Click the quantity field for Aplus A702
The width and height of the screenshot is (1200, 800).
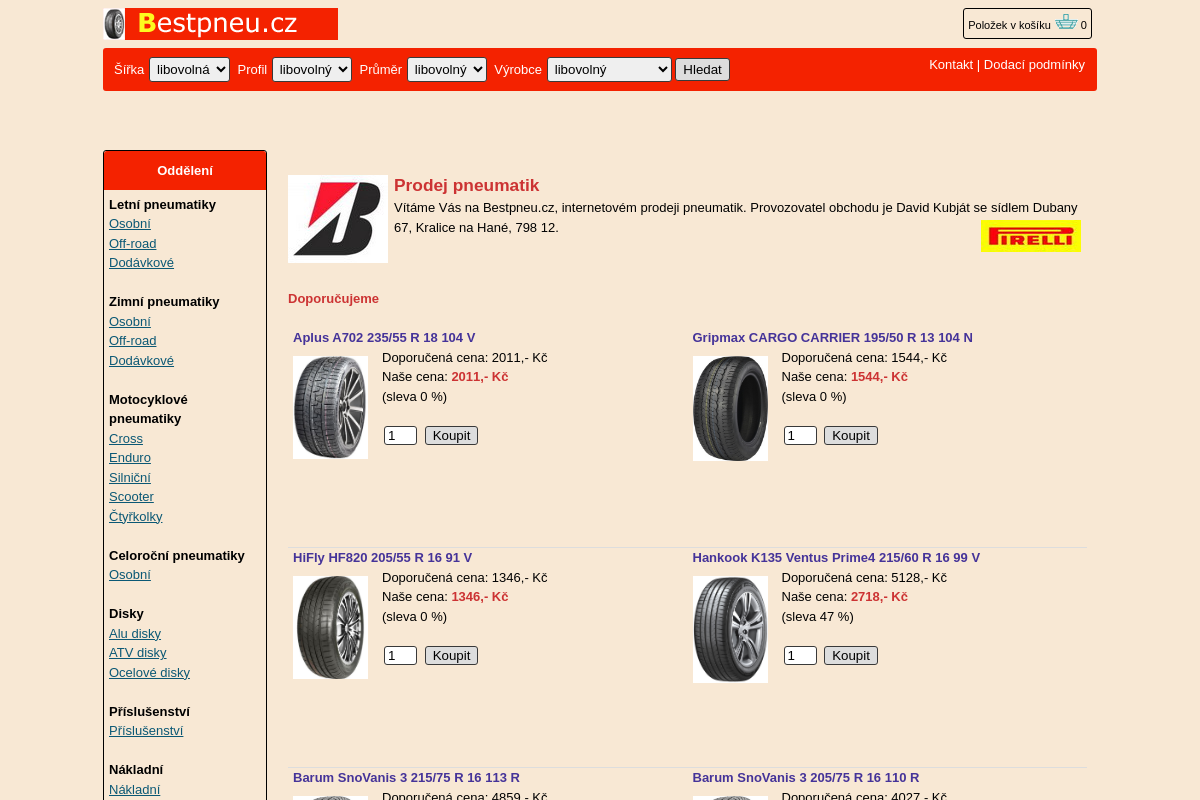click(x=400, y=436)
